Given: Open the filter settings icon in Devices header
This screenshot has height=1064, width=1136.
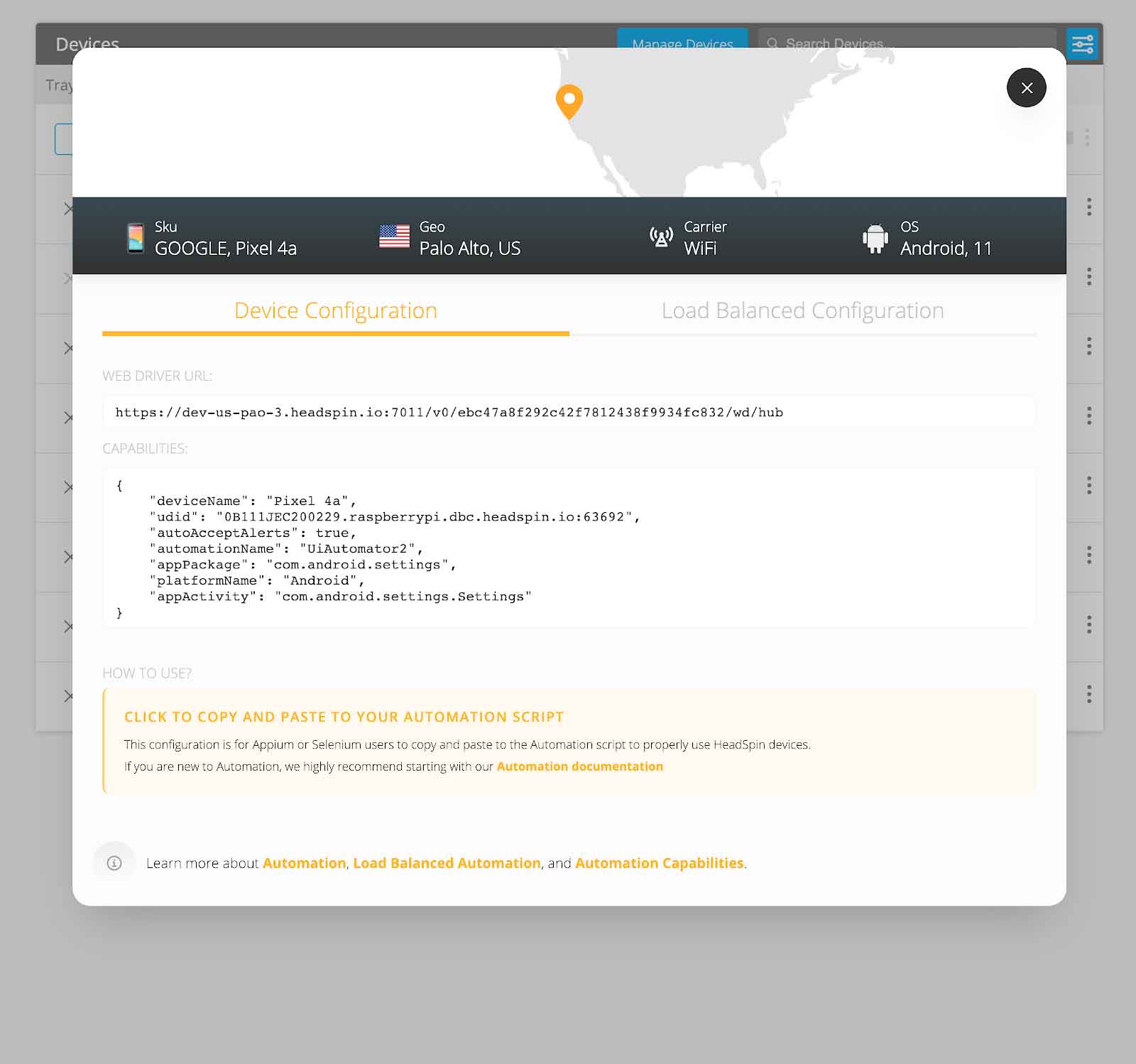Looking at the screenshot, I should [1083, 44].
